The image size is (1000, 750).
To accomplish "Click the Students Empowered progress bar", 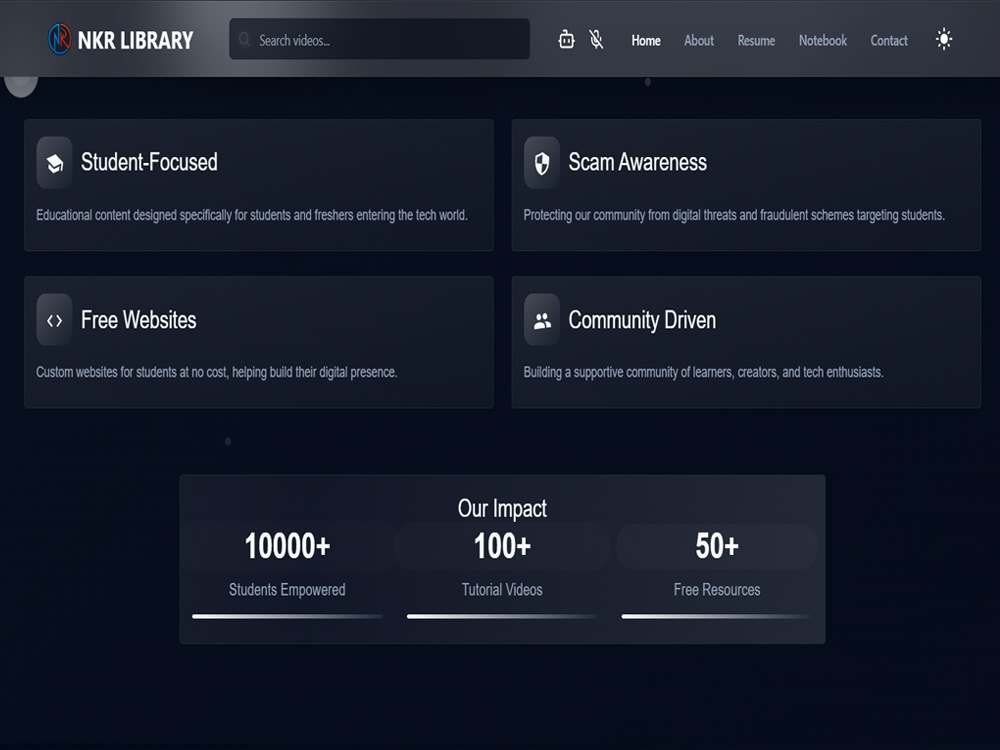I will pyautogui.click(x=288, y=617).
